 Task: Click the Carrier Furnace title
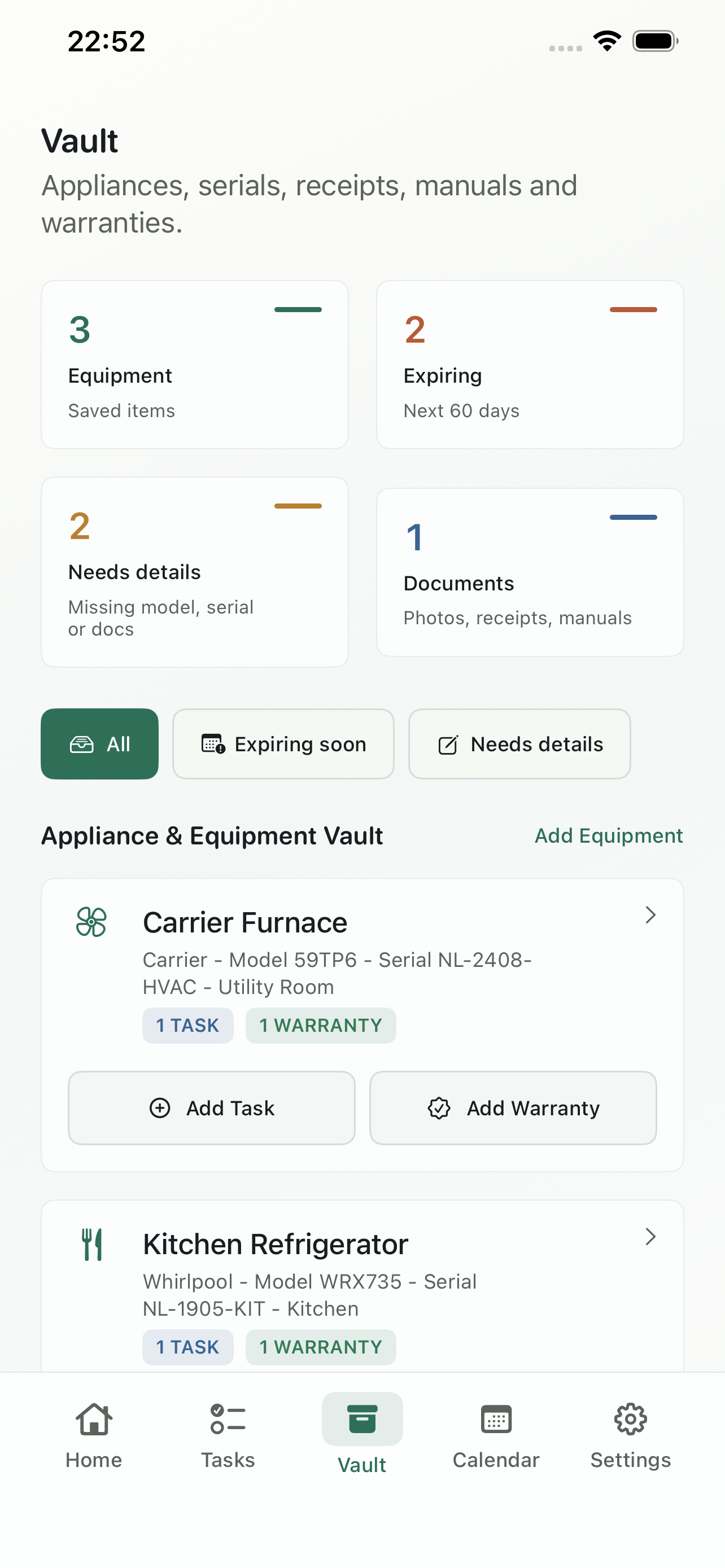(x=244, y=923)
